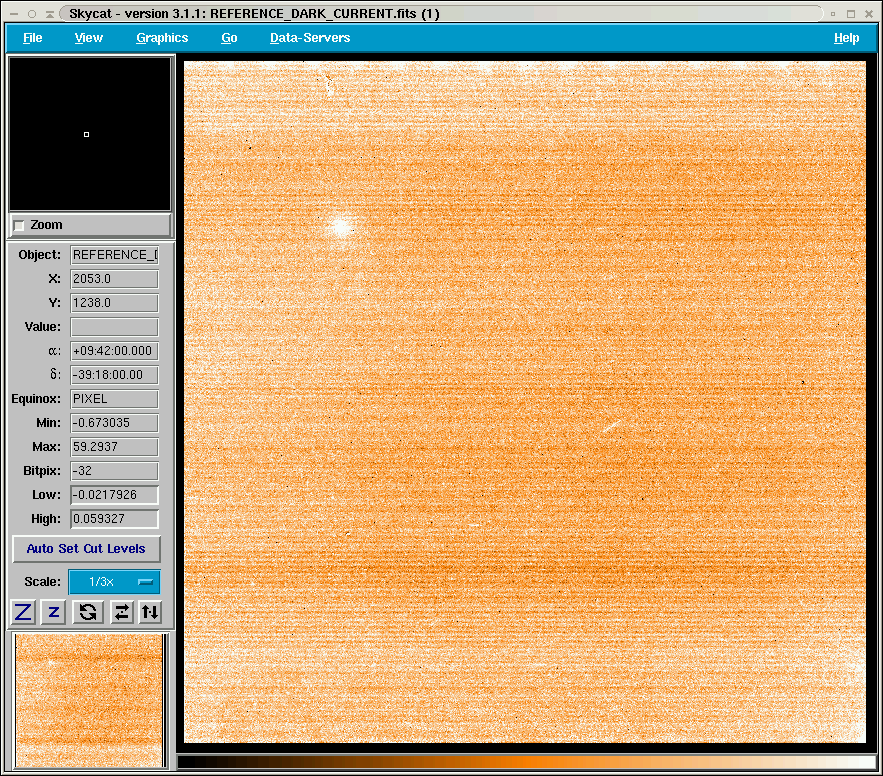This screenshot has width=883, height=776.
Task: Flip image horizontally with left-right arrows icon
Action: click(x=121, y=612)
